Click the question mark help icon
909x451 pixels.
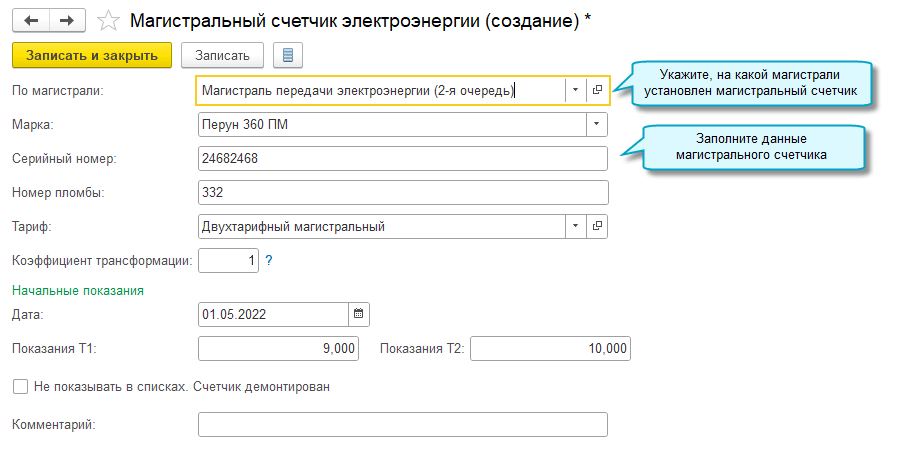tap(269, 261)
